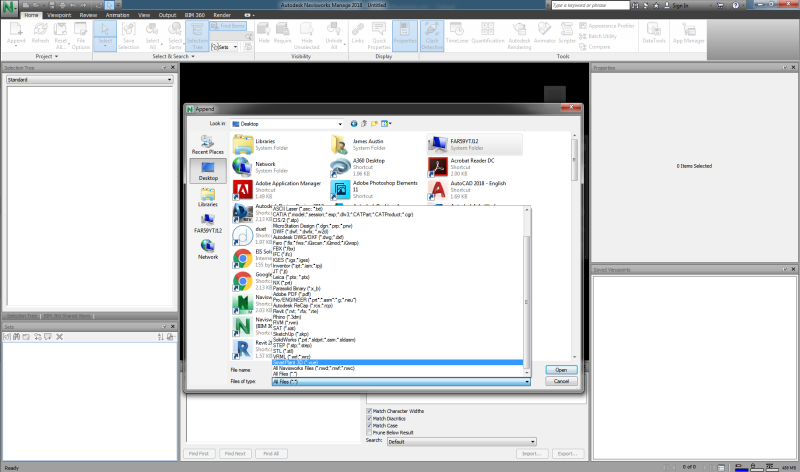Open Autodesk Rendering tool
Viewport: 800px width, 472px height.
tap(519, 36)
